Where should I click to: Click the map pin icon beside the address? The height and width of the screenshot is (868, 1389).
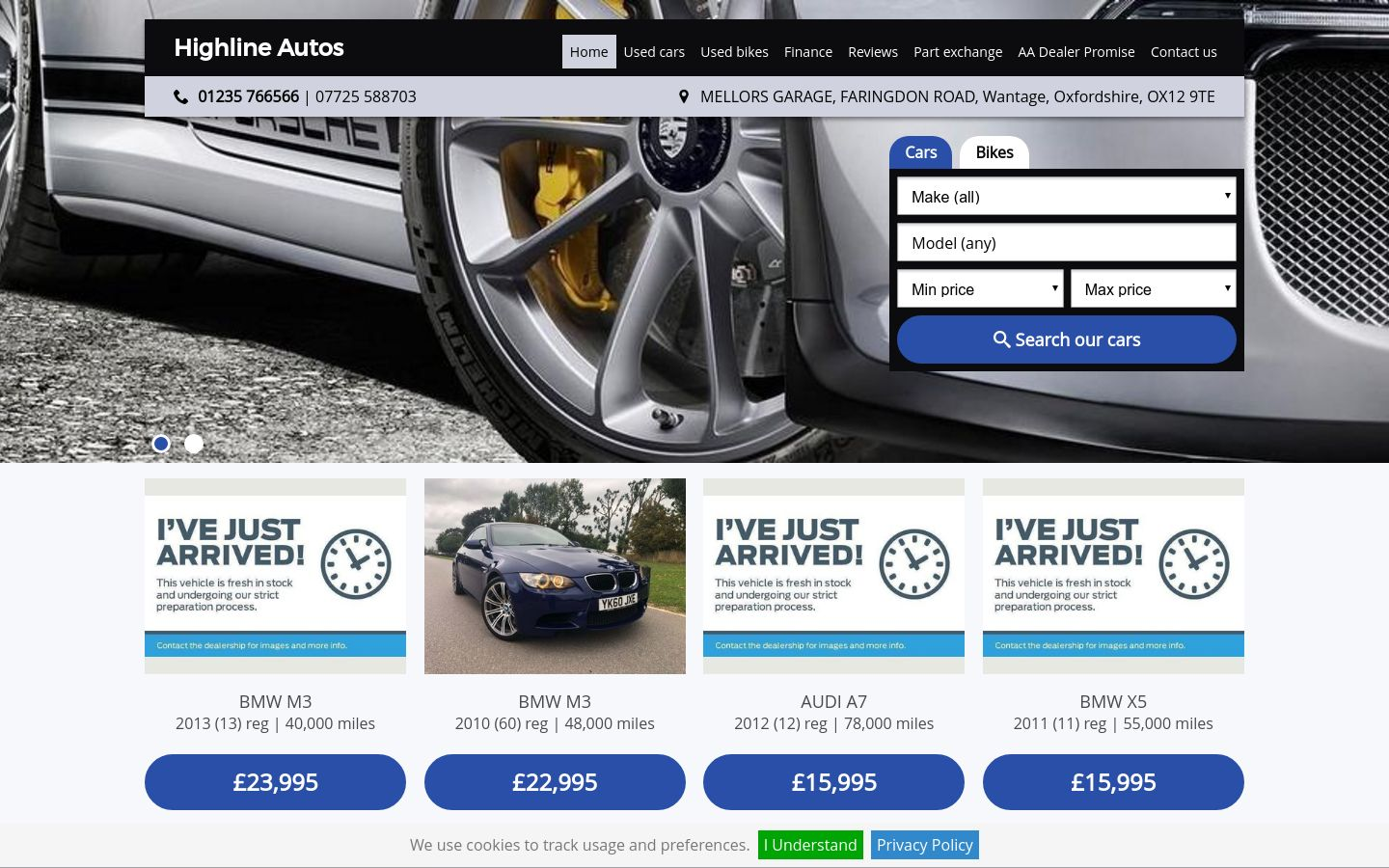(684, 96)
